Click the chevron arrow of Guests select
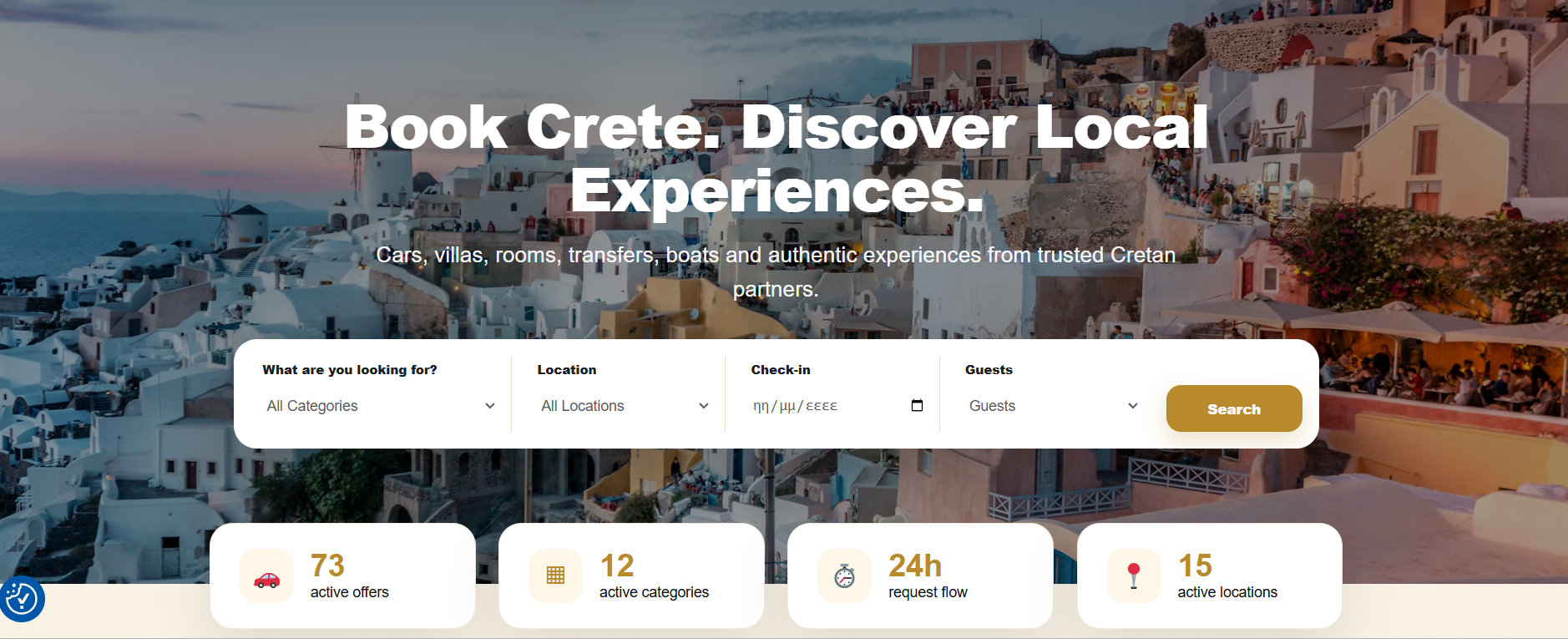 1133,406
